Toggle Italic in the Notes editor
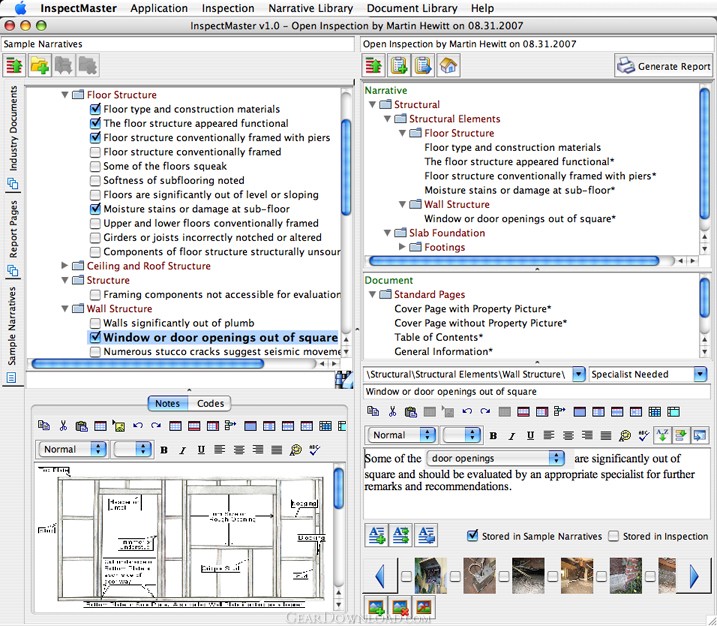Image resolution: width=717 pixels, height=626 pixels. (182, 450)
